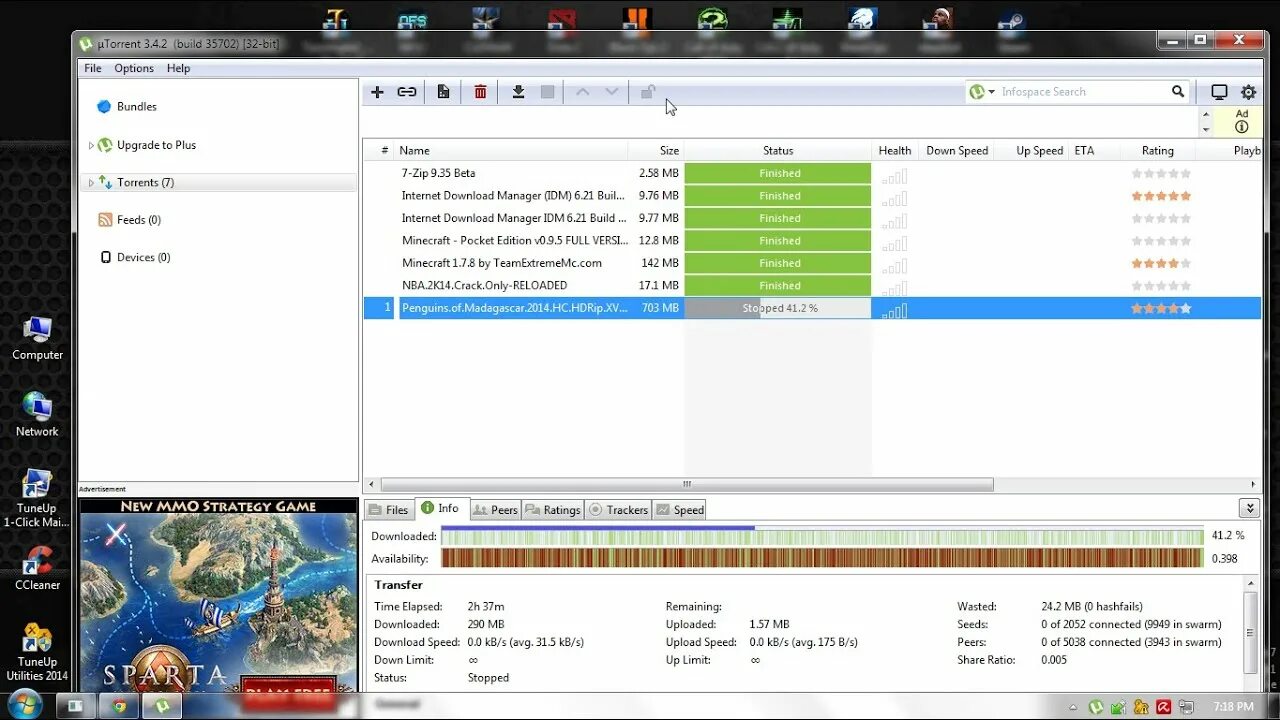Click the Stop torrent square icon

pos(547,92)
